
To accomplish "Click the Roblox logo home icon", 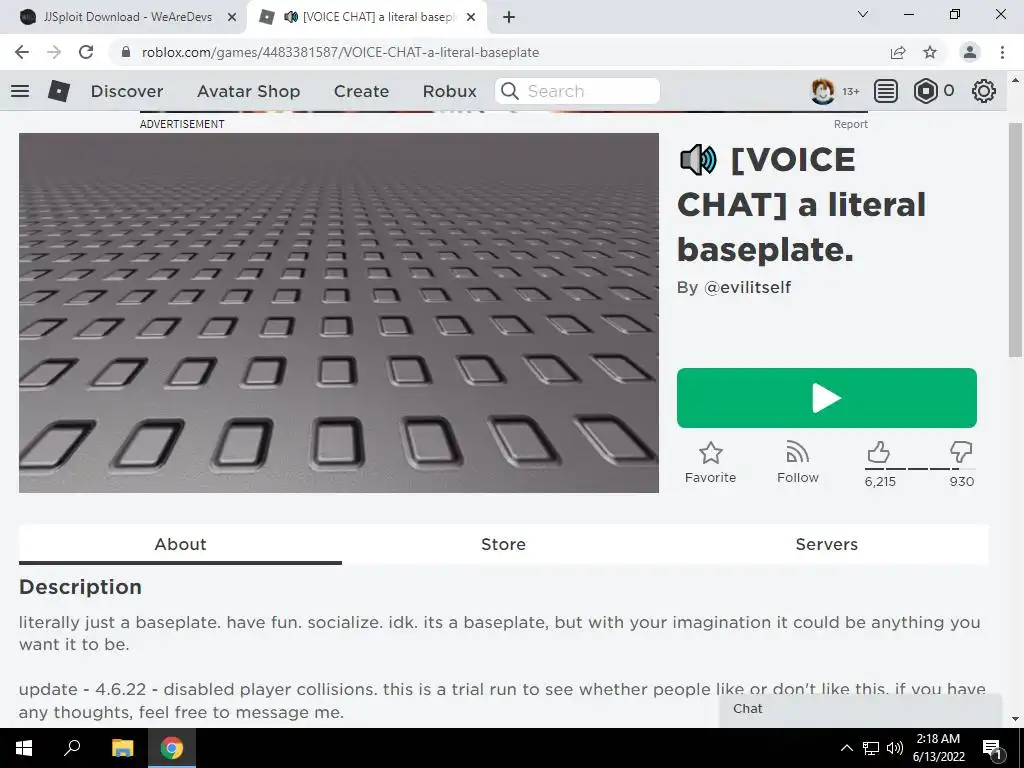I will tap(59, 91).
